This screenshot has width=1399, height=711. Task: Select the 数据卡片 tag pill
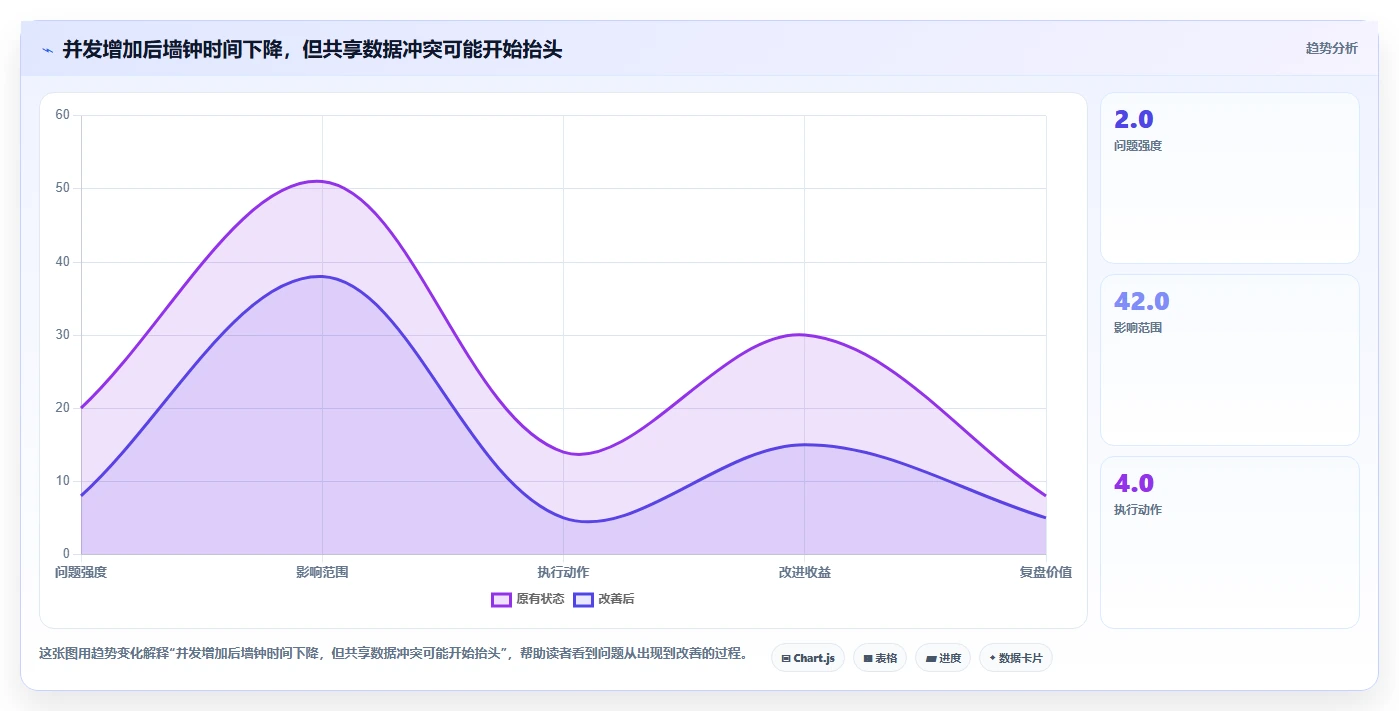tap(1016, 658)
